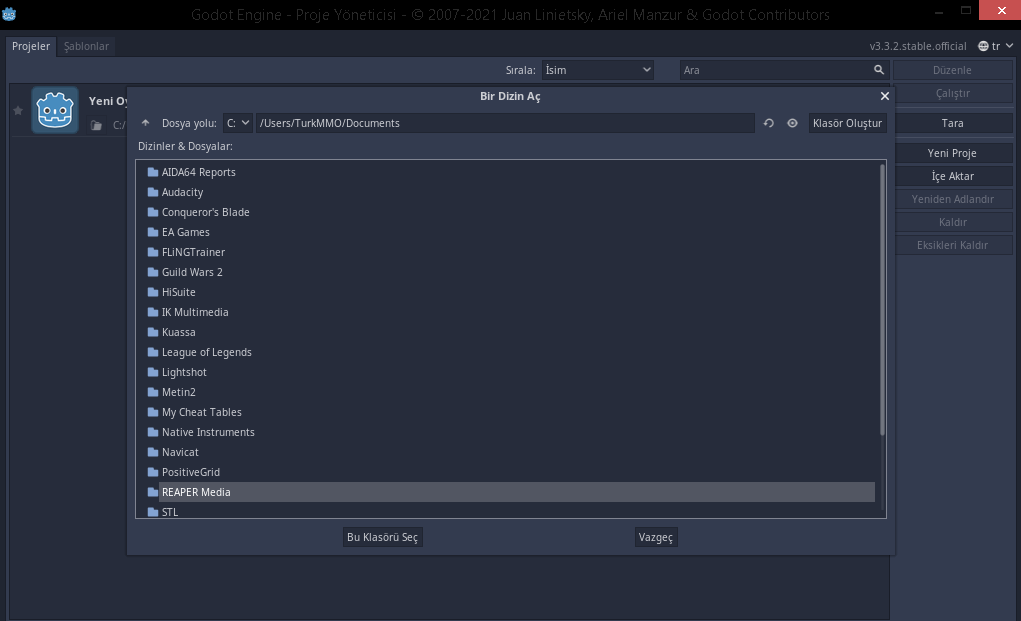The height and width of the screenshot is (621, 1021).
Task: Click the Yeniden Adlandır button
Action: click(952, 199)
